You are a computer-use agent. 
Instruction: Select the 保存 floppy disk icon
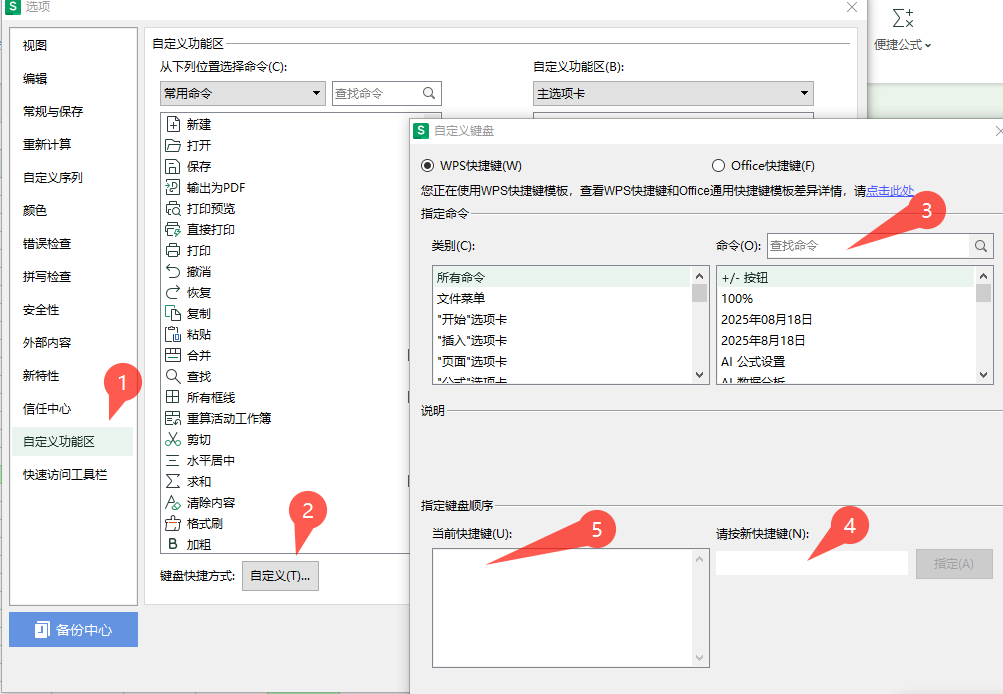(x=173, y=166)
